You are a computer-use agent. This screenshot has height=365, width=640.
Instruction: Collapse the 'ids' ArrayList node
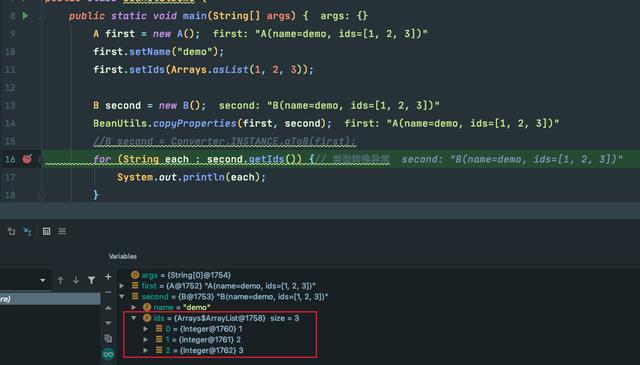tap(133, 318)
